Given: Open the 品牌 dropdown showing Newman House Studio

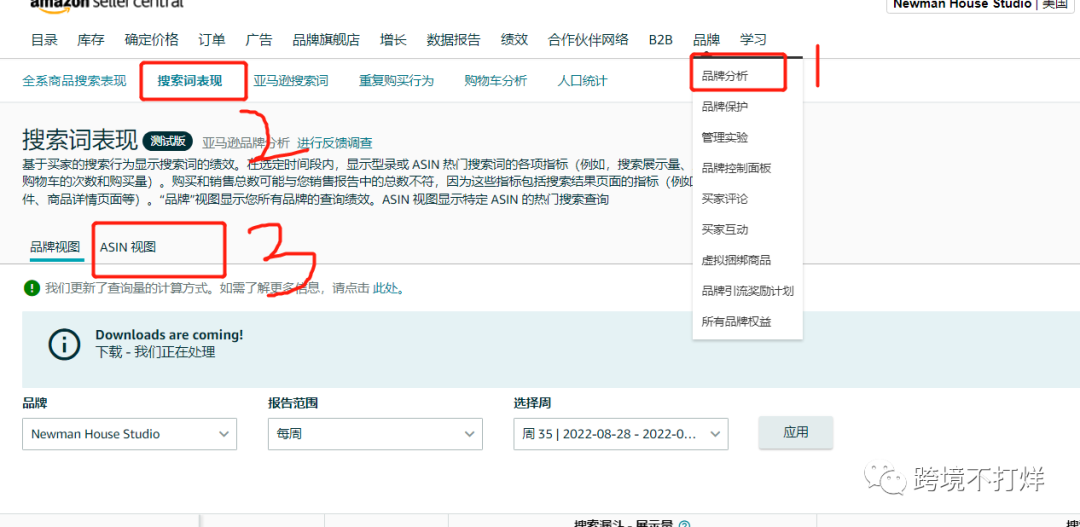Looking at the screenshot, I should pos(129,434).
